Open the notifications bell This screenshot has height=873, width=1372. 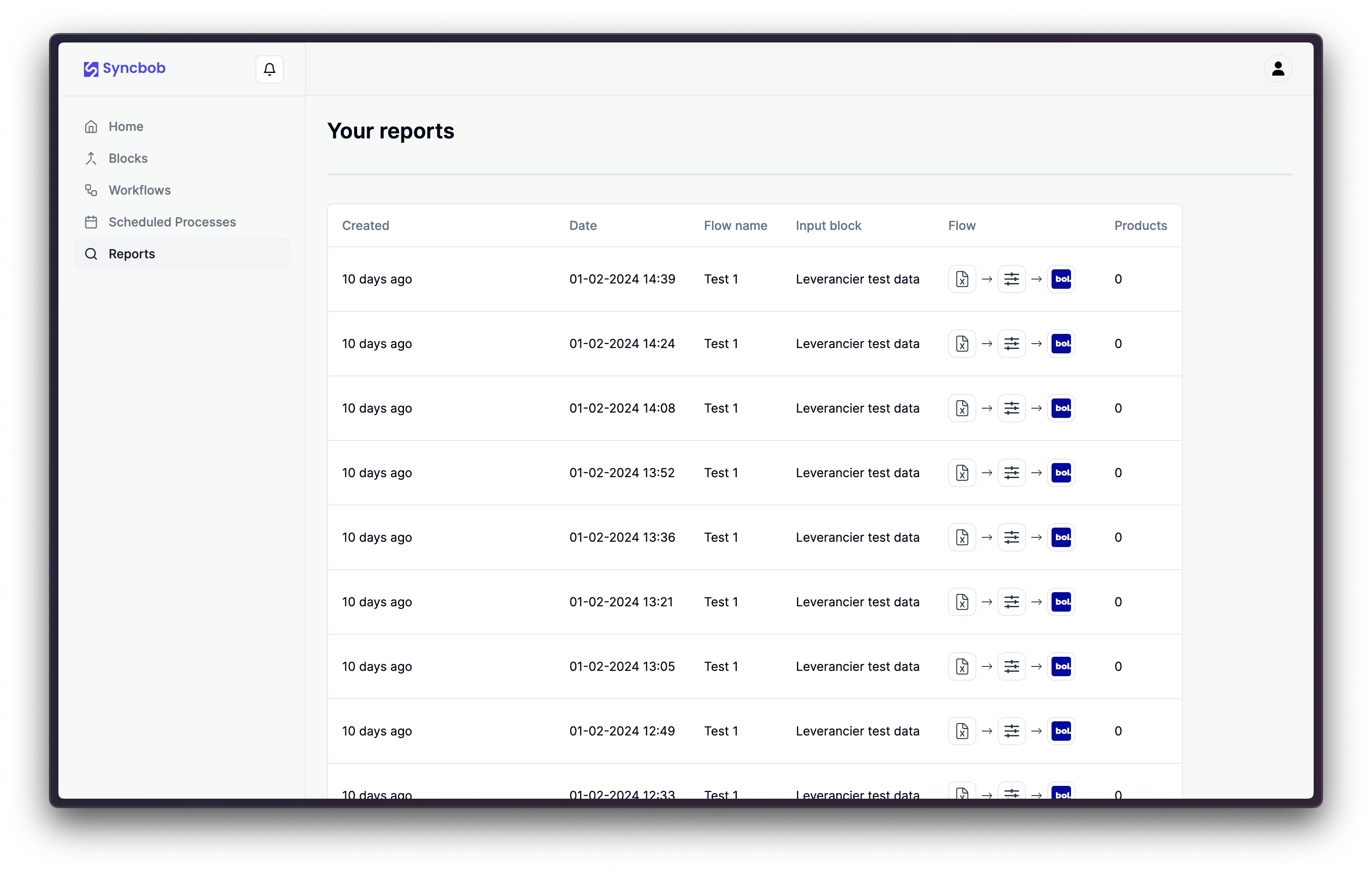[270, 69]
